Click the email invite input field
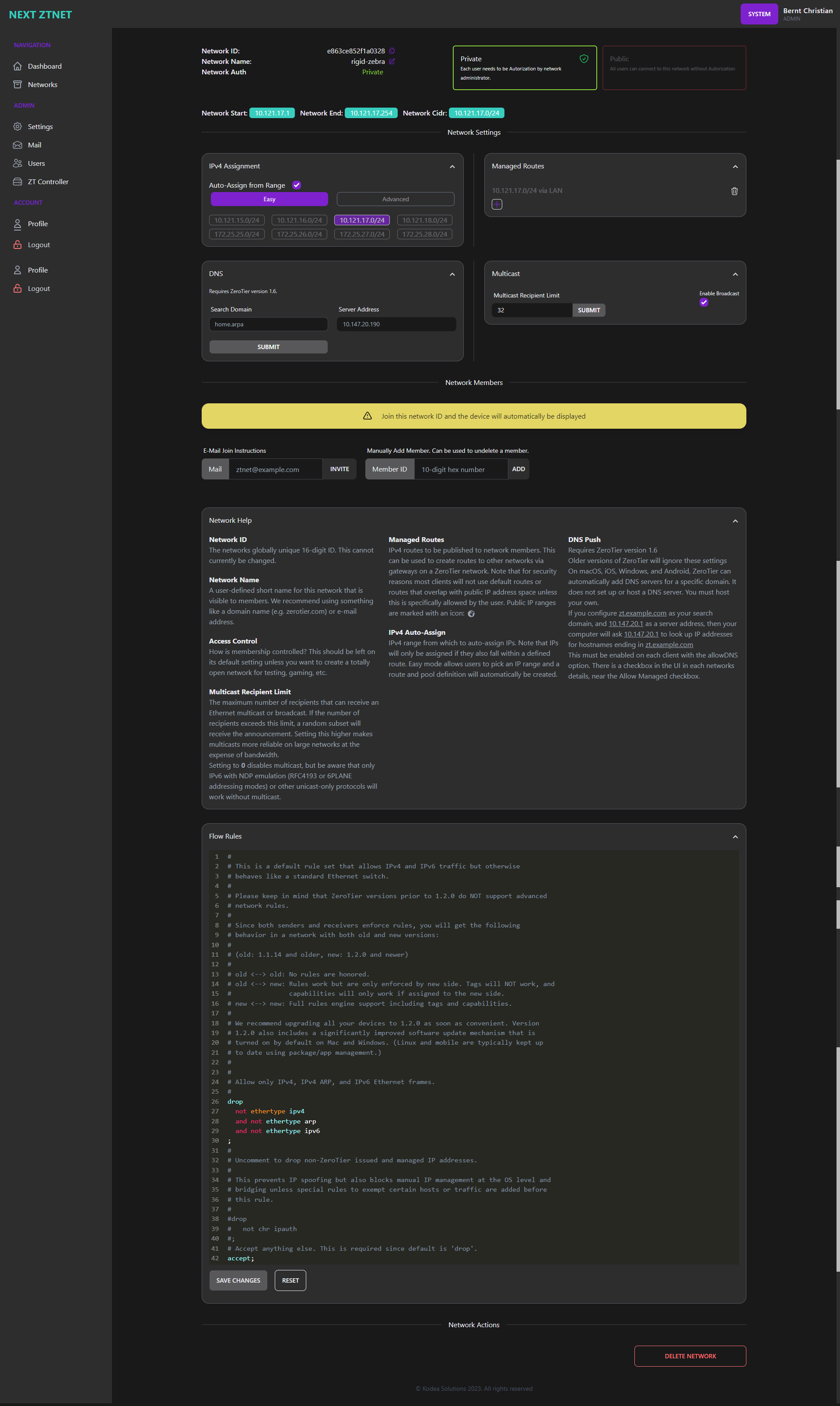The image size is (840, 1406). 276,469
